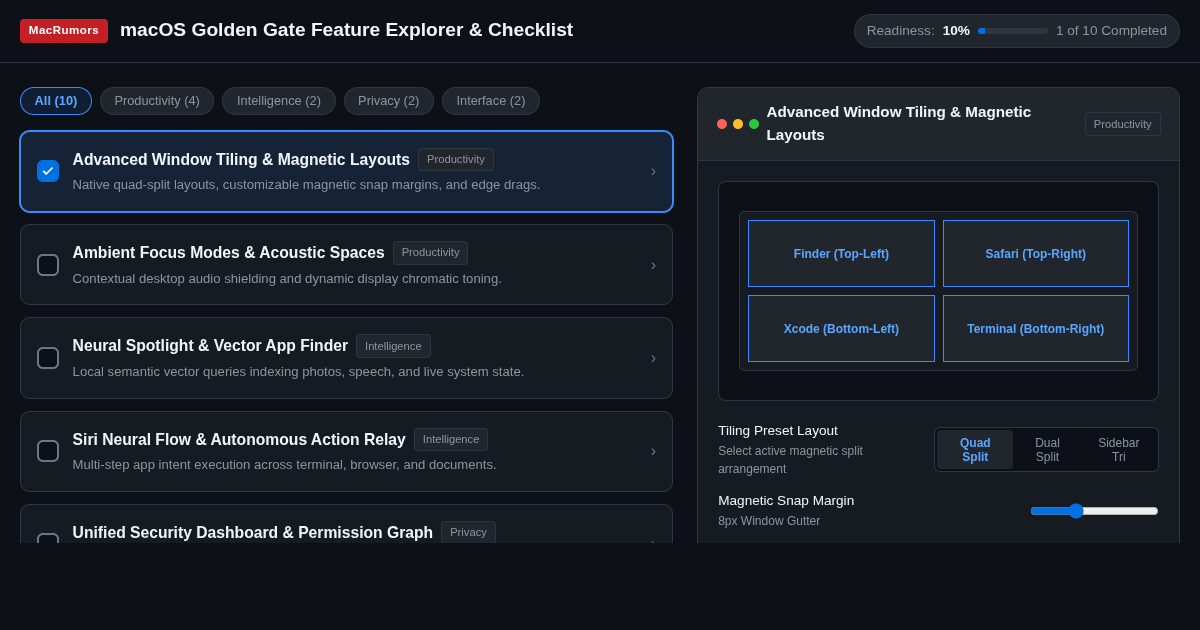Click Productivity tag on Advanced Window Tiling card

point(456,160)
